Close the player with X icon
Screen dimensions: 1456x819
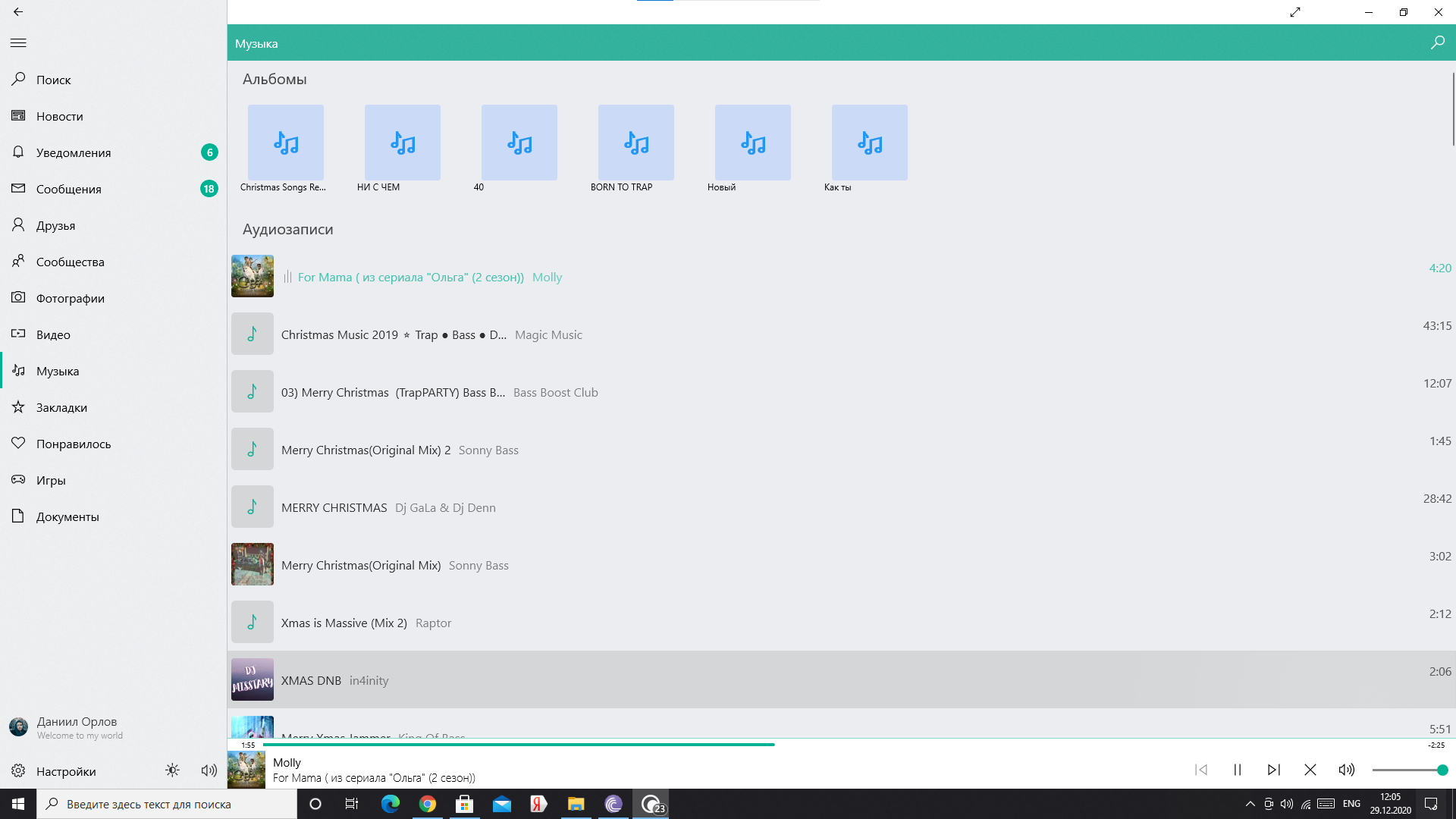(x=1310, y=770)
